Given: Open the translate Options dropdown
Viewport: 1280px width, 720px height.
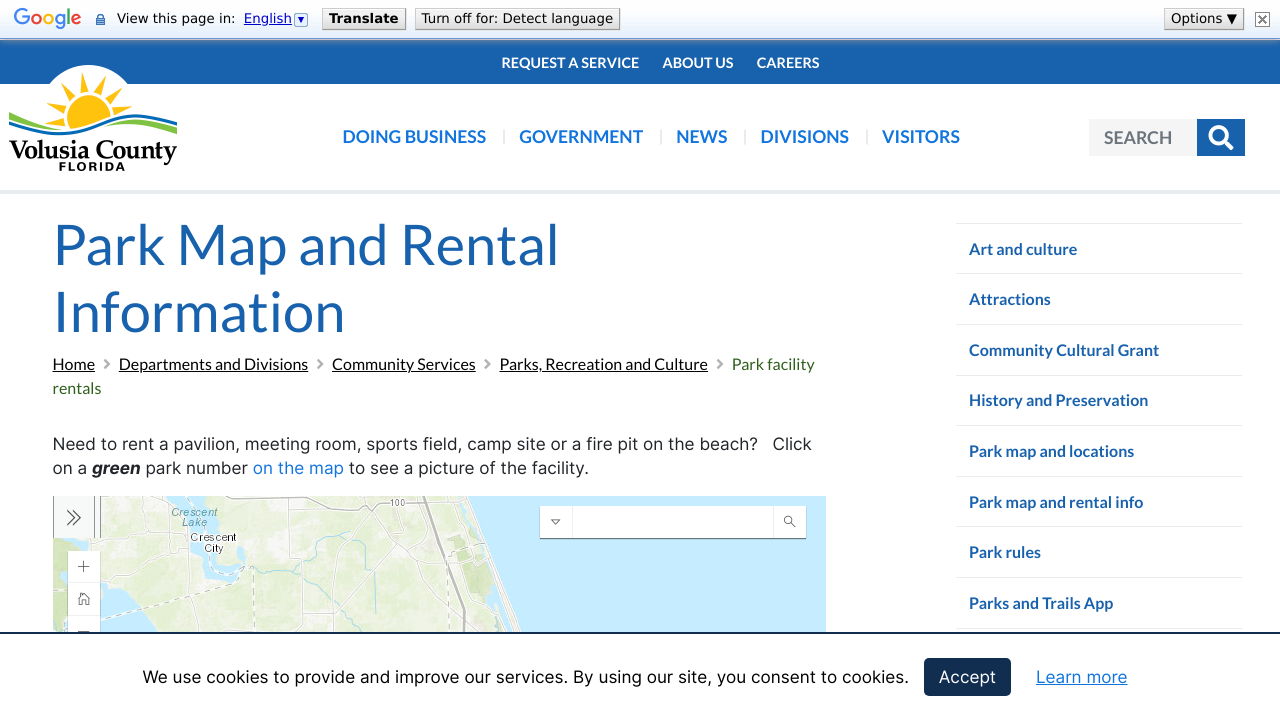Looking at the screenshot, I should click(1204, 19).
